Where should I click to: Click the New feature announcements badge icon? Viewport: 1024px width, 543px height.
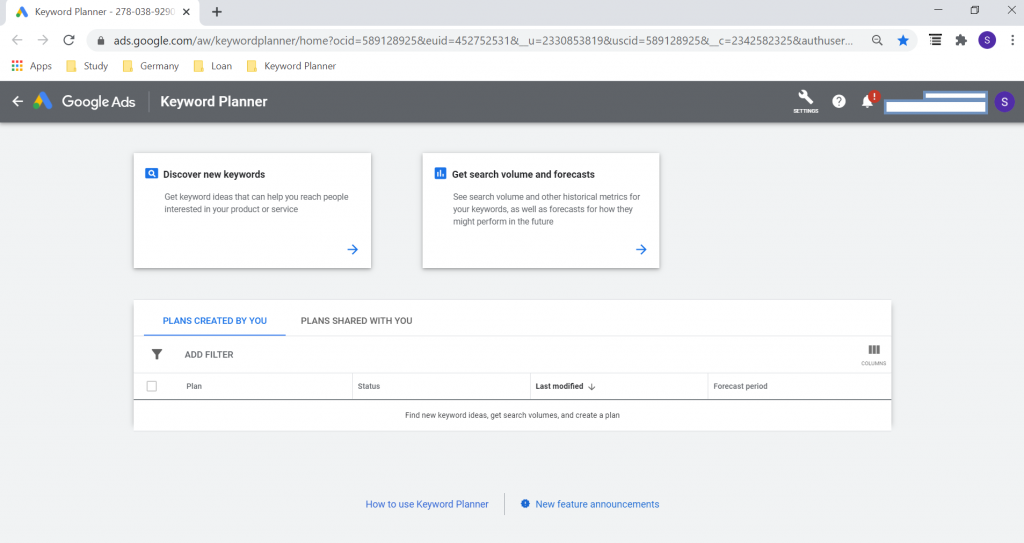[525, 504]
